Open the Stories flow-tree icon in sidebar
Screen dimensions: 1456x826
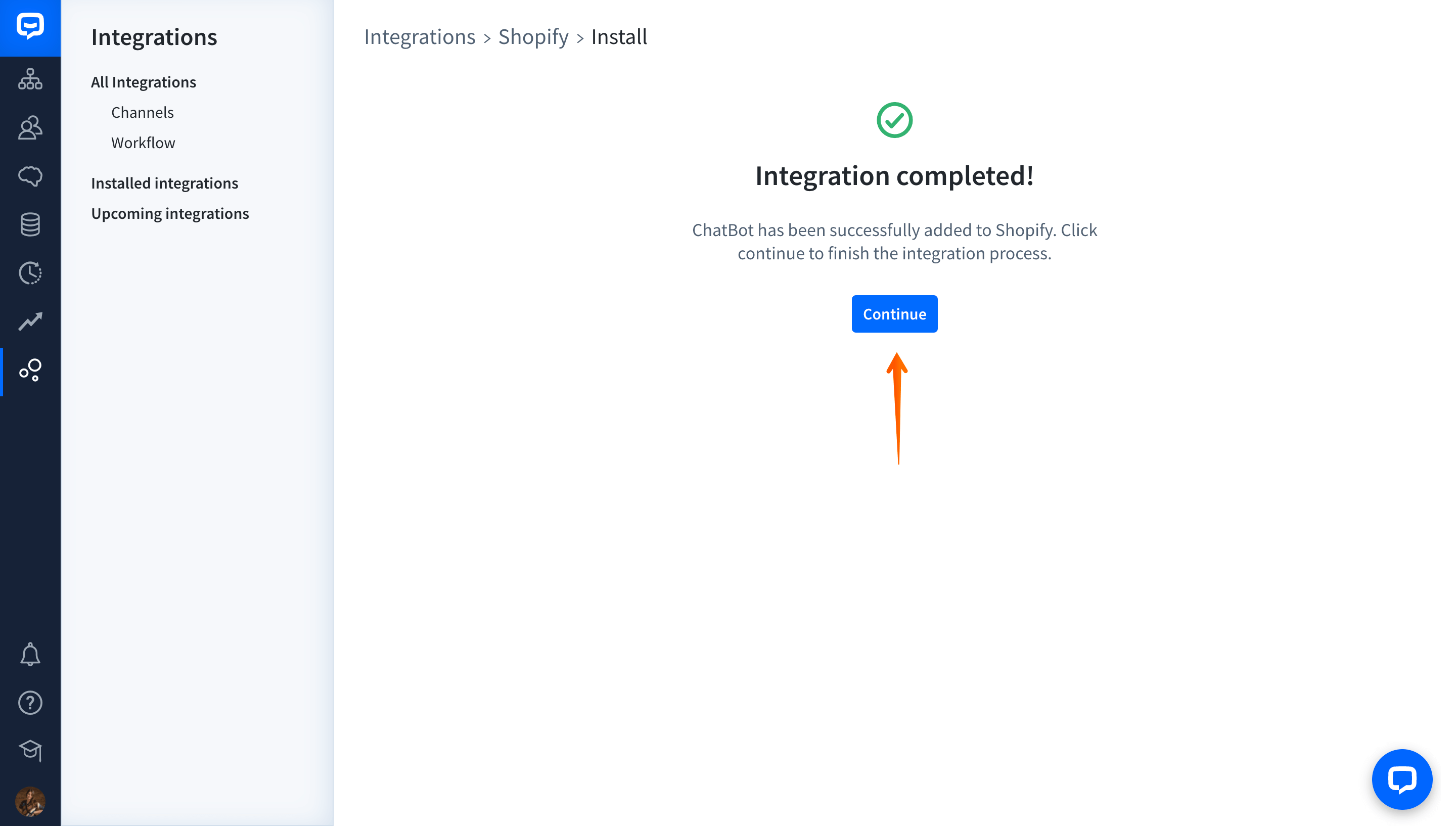point(30,79)
